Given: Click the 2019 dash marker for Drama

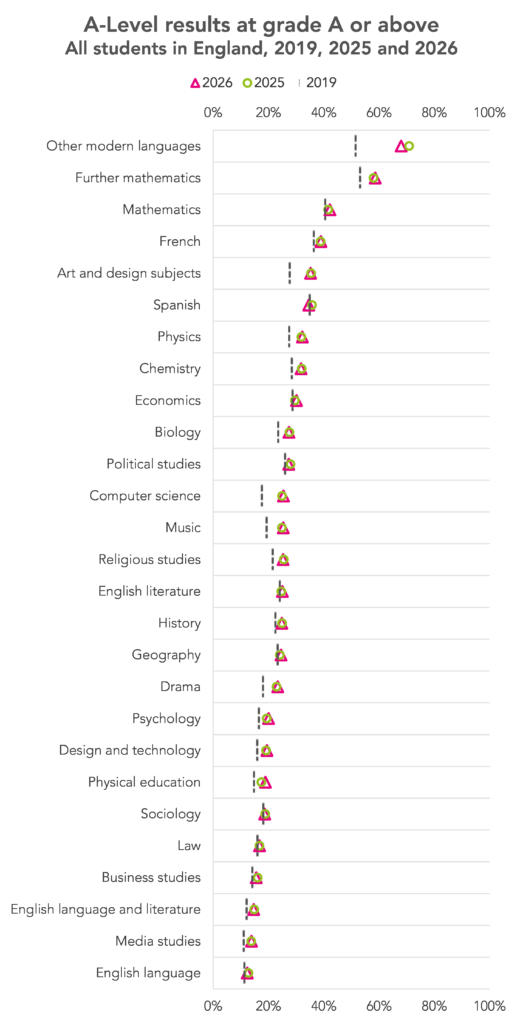Looking at the screenshot, I should (263, 686).
